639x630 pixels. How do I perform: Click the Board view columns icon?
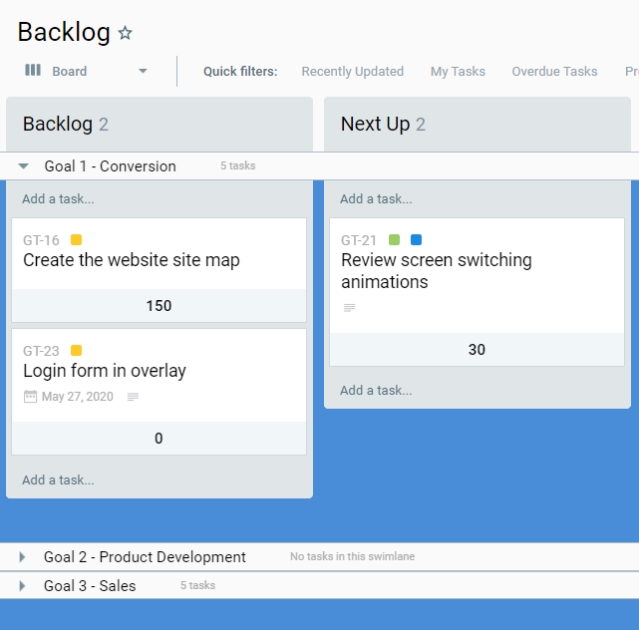click(x=33, y=71)
